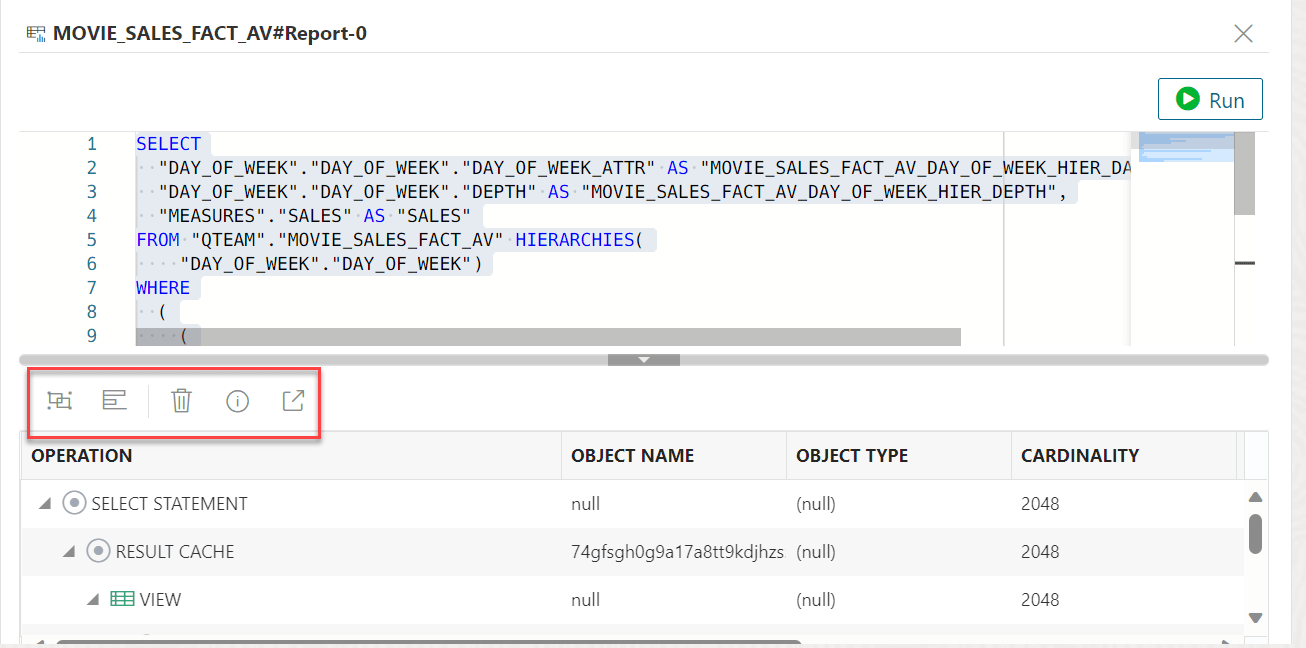The width and height of the screenshot is (1306, 648).
Task: Collapse the RESULT CACHE tree node
Action: click(68, 551)
